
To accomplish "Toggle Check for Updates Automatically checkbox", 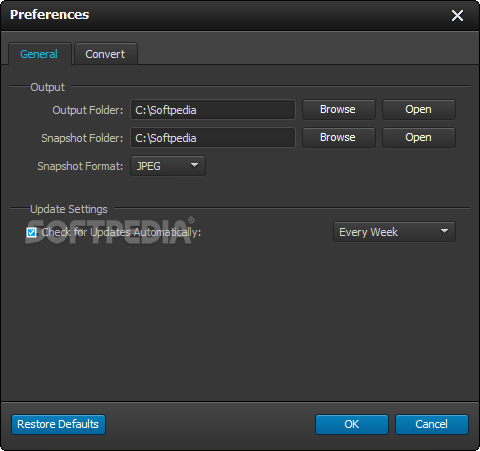I will (32, 232).
